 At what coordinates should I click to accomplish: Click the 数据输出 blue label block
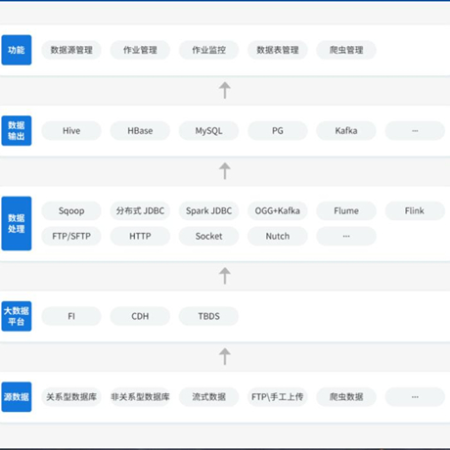(16, 131)
